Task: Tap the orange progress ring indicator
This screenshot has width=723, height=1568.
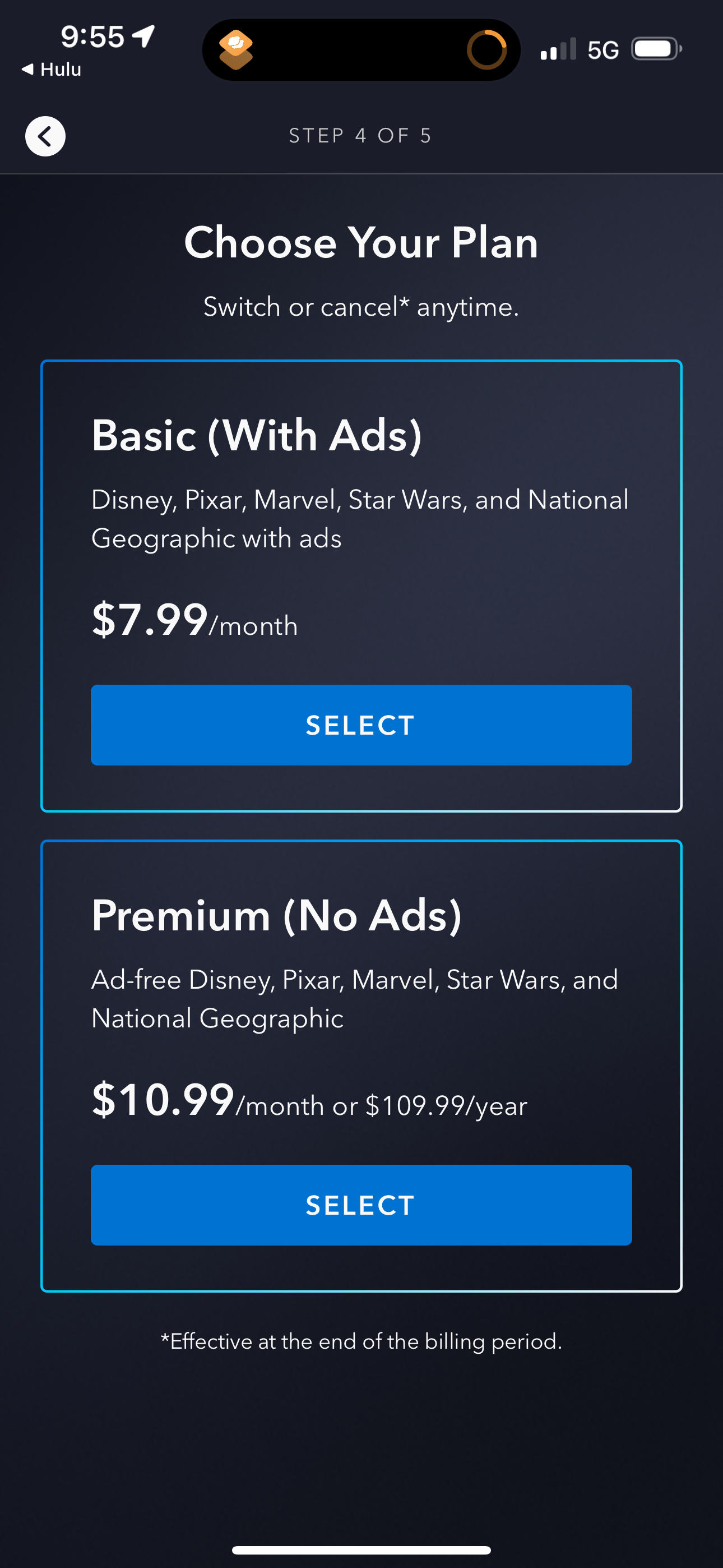Action: click(x=486, y=49)
